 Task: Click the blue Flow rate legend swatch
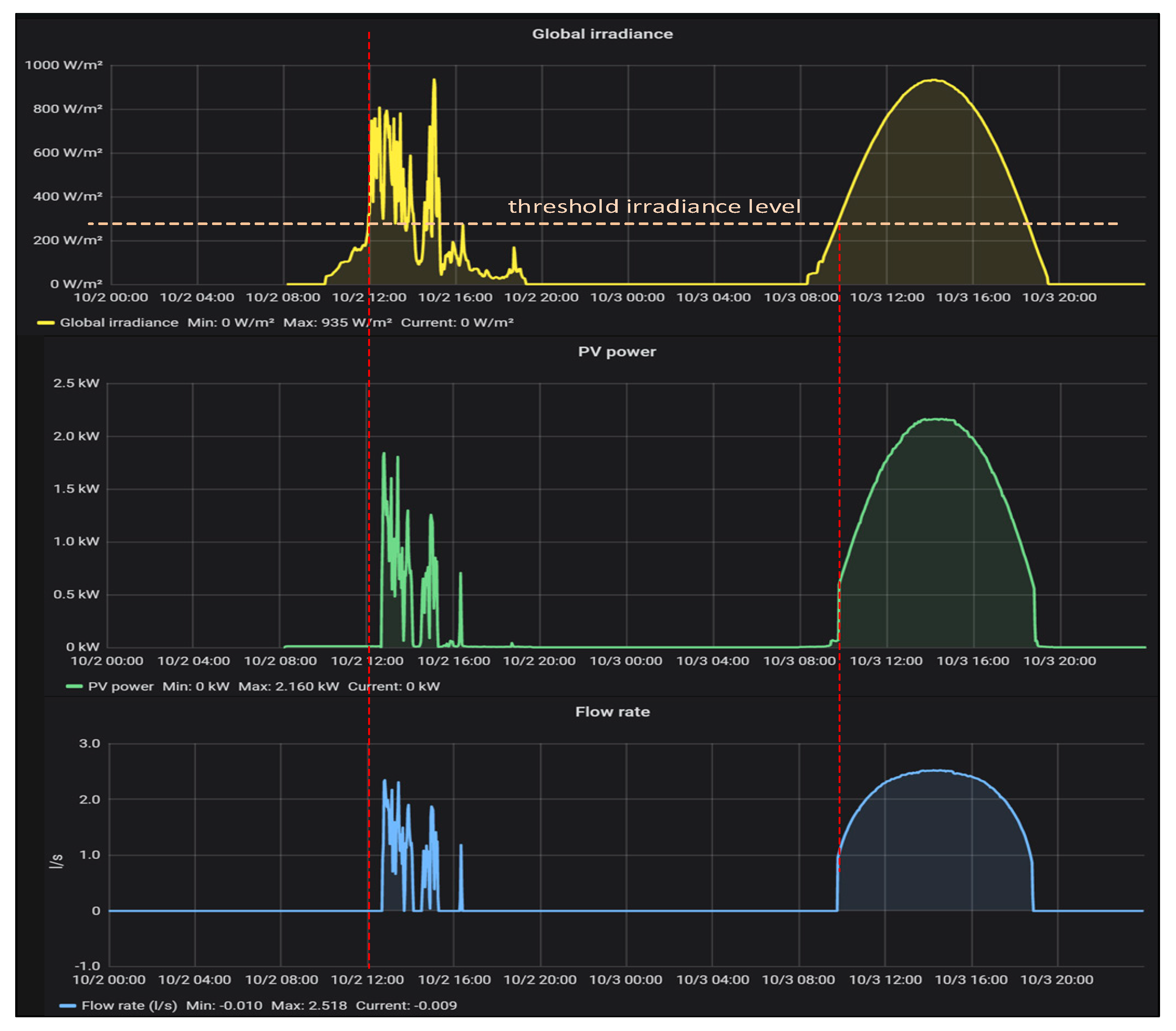point(67,1005)
